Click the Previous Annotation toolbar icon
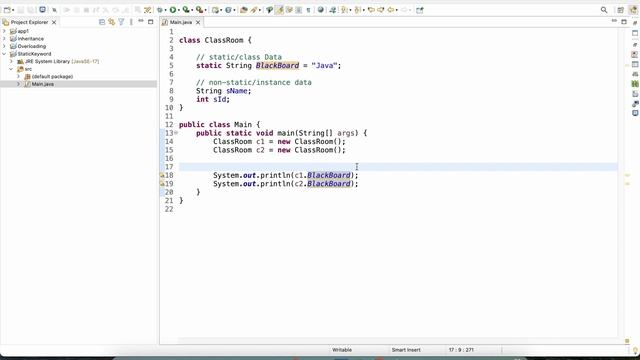 (357, 10)
